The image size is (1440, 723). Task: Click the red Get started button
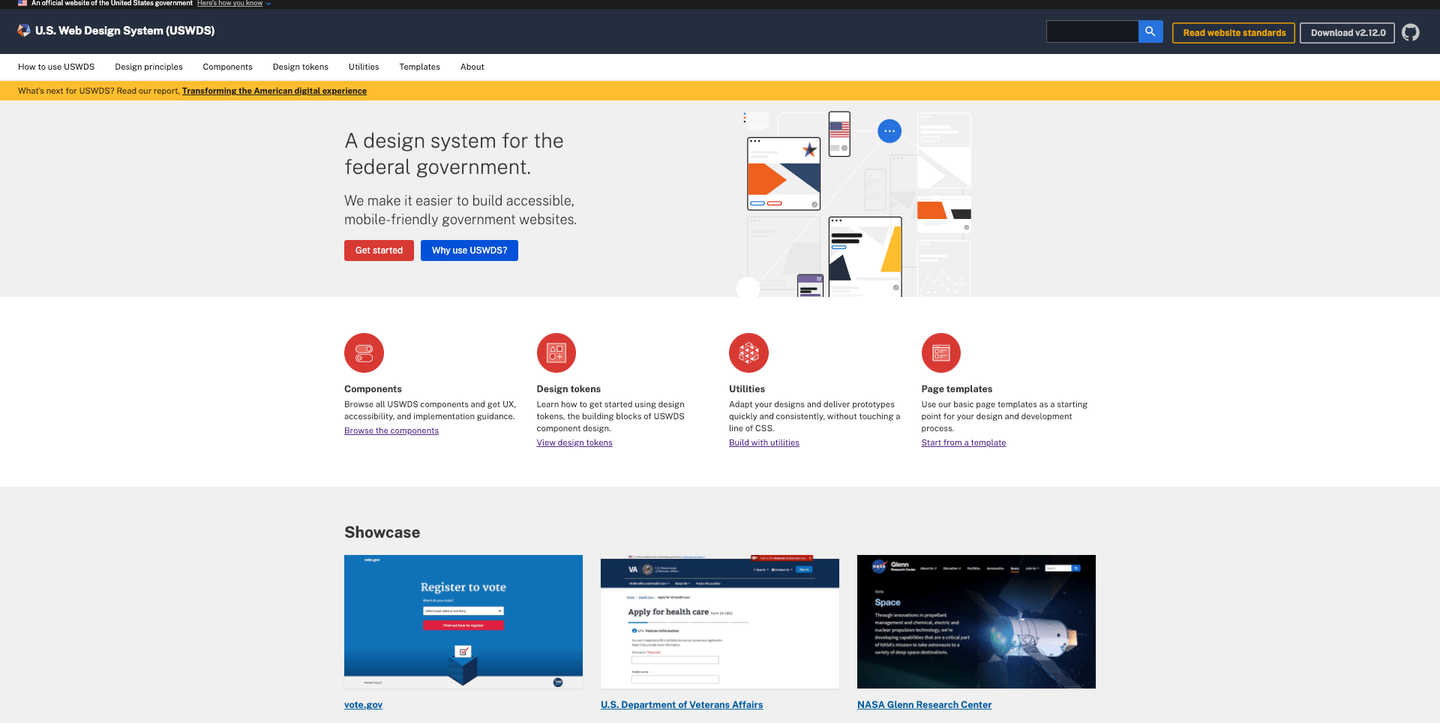pos(379,250)
